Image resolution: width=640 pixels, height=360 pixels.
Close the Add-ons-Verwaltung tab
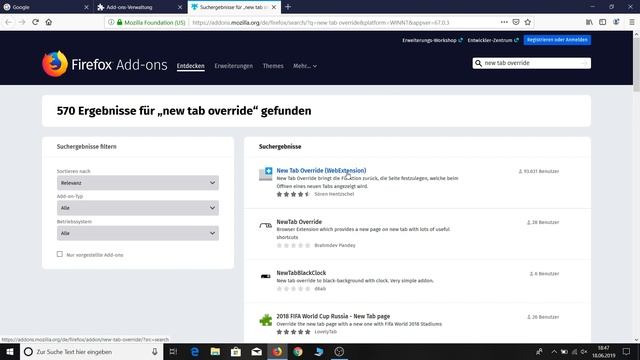(x=180, y=7)
